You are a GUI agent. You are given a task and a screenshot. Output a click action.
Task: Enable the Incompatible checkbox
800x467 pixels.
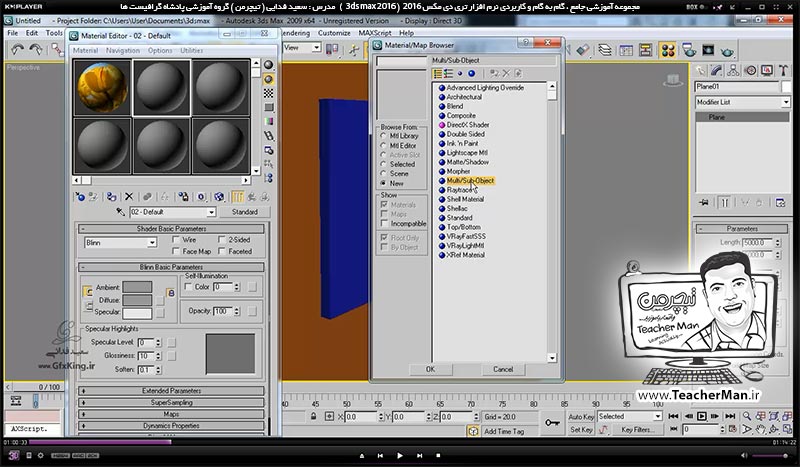coord(385,224)
